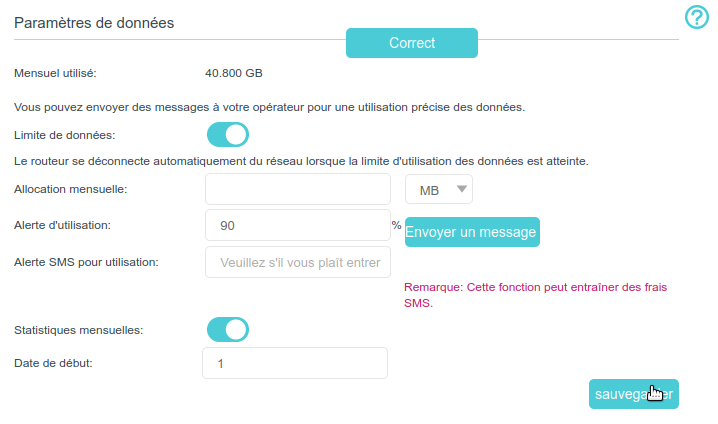Click the Paramètres de données heading
Image resolution: width=718 pixels, height=424 pixels.
94,23
